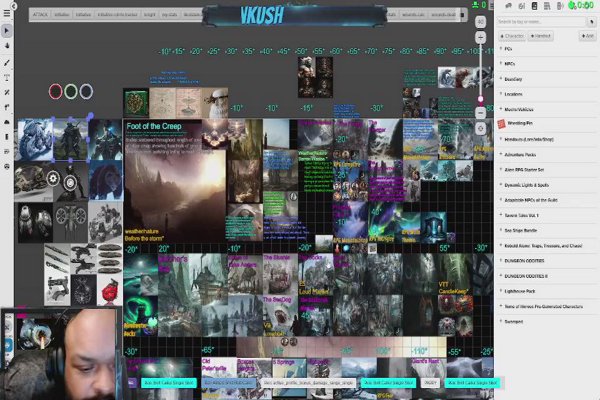The image size is (600, 400).
Task: Expand the Locations folder
Action: coord(546,94)
